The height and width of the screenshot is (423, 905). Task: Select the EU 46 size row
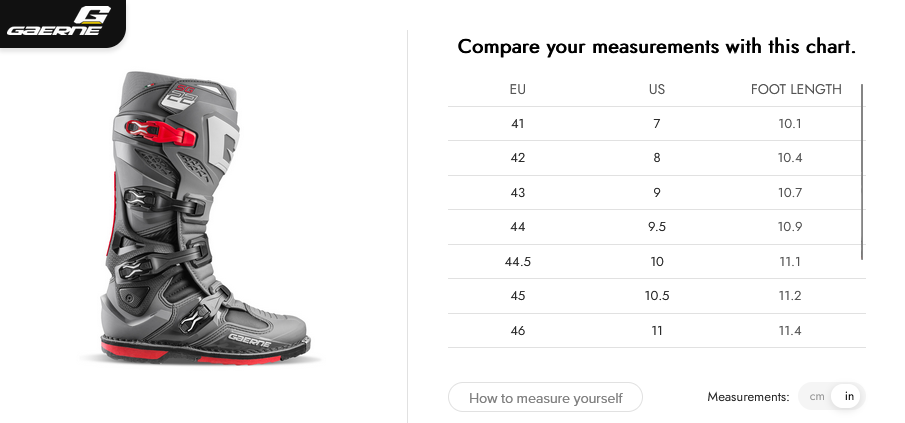pos(657,331)
